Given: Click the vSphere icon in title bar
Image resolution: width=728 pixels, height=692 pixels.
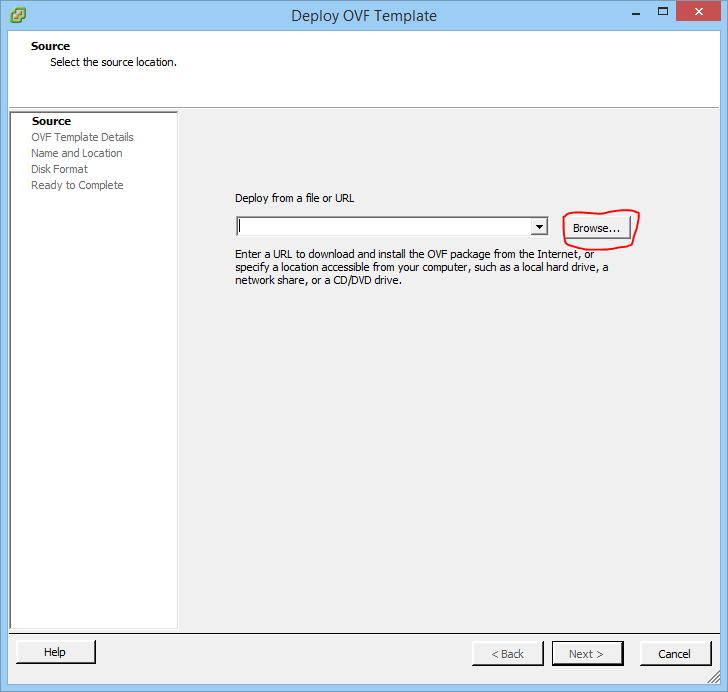Looking at the screenshot, I should click(x=18, y=15).
